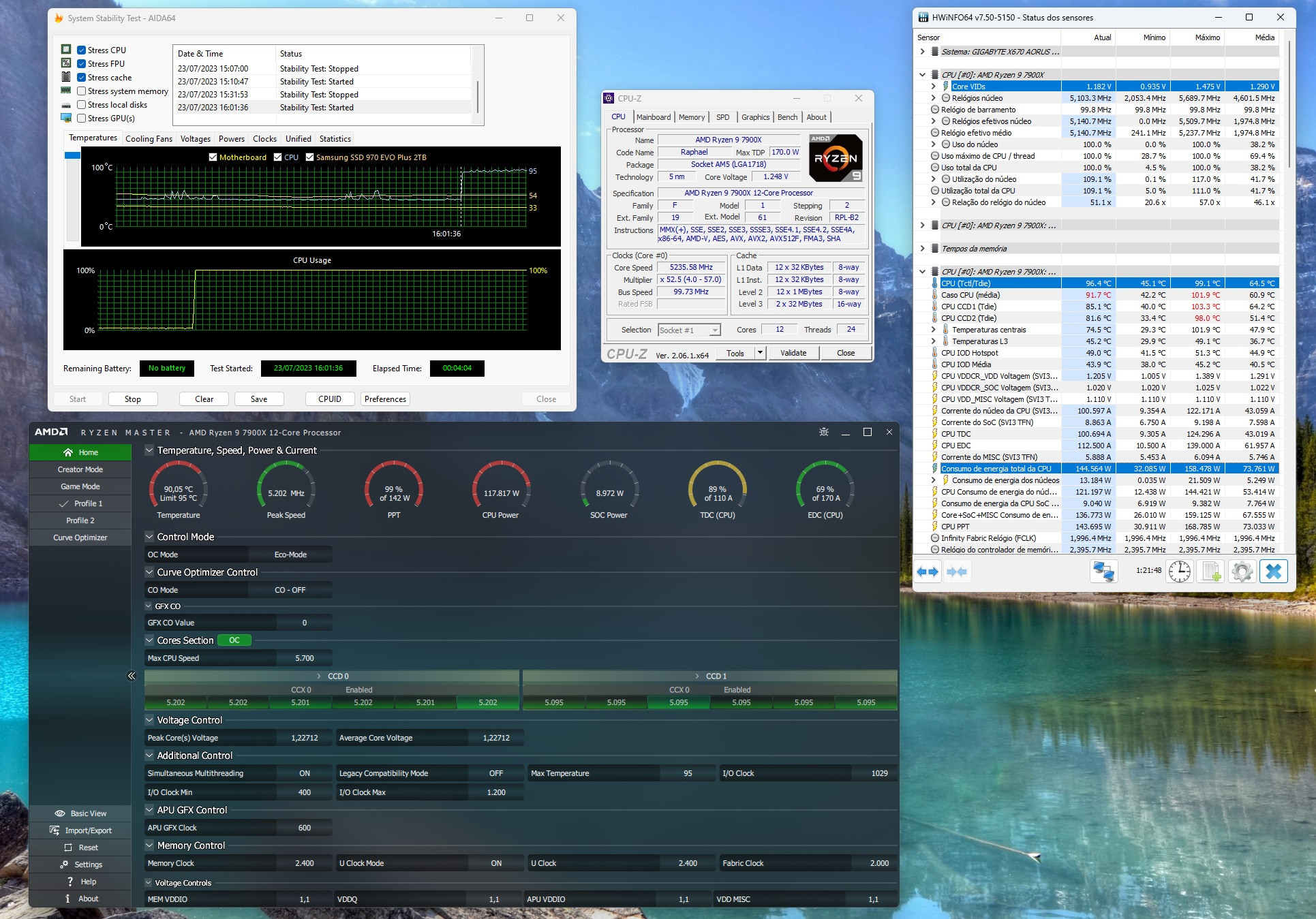
Task: Expand the Core VIDs row in HWiNFO
Action: point(933,87)
